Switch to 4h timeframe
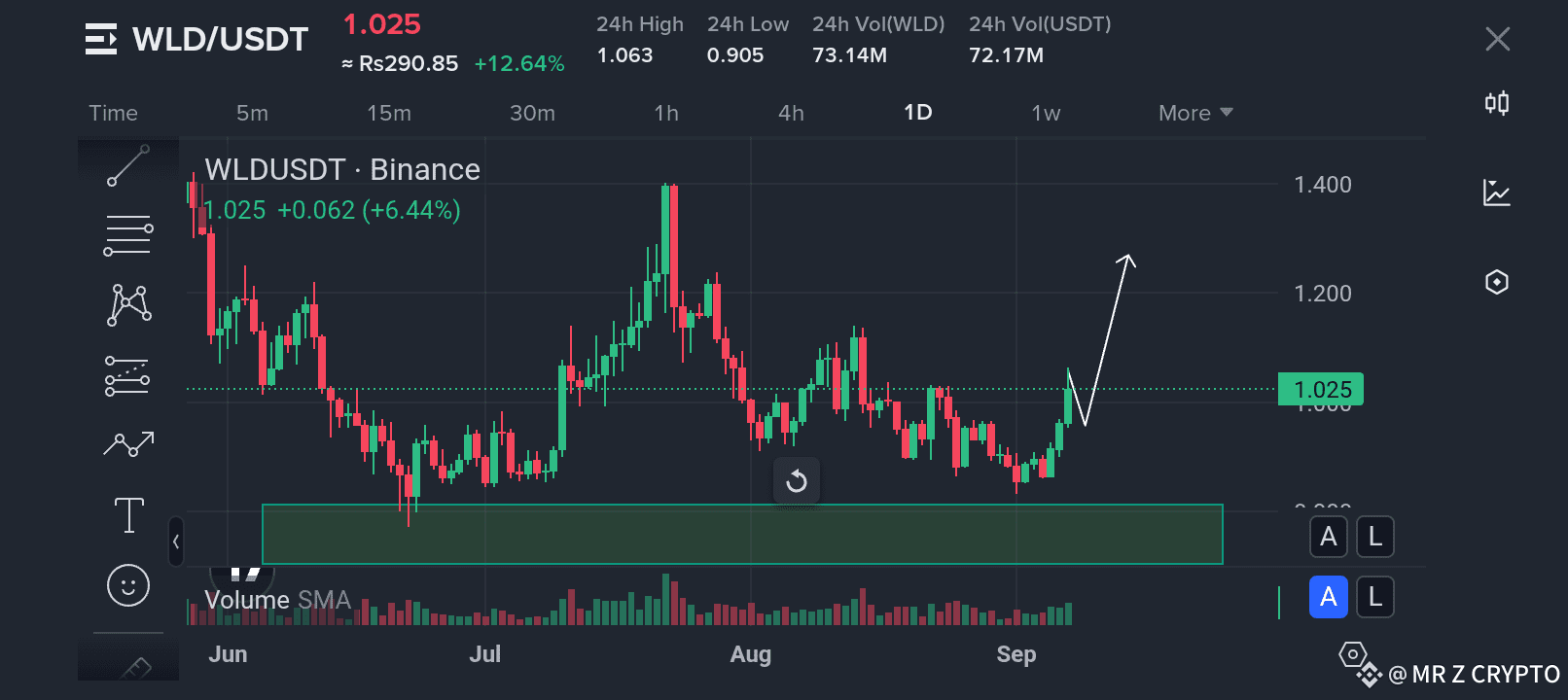The height and width of the screenshot is (700, 1568). 791,113
